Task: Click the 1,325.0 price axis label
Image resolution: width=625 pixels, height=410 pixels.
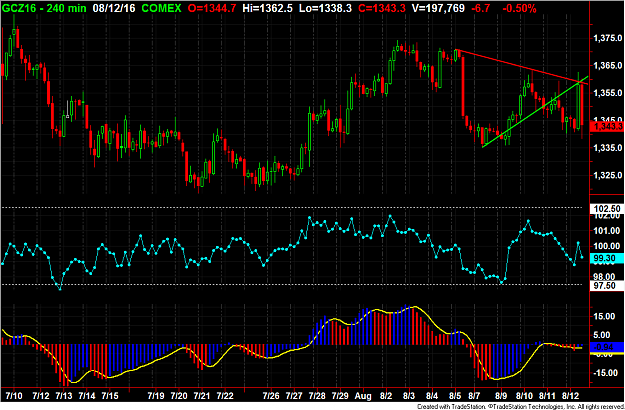Action: pos(607,175)
